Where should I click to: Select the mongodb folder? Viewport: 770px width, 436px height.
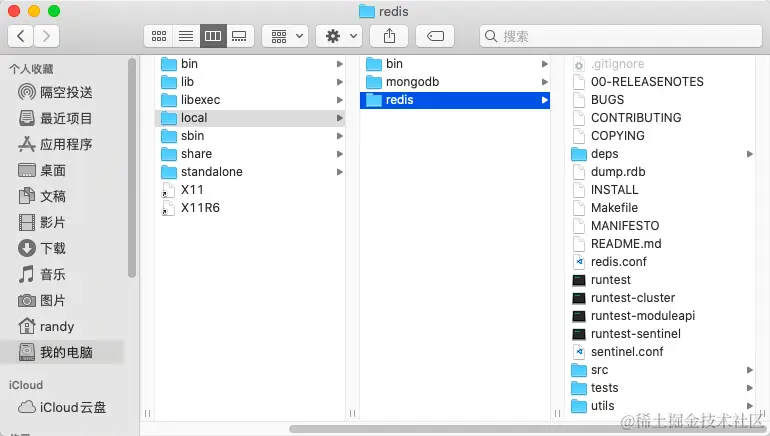tap(455, 82)
